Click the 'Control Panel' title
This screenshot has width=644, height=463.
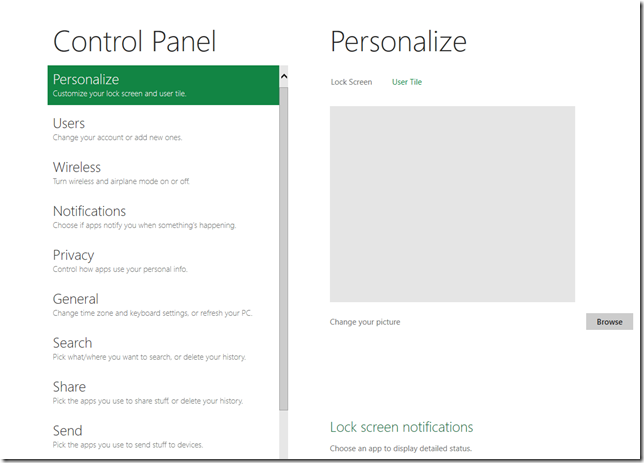point(134,41)
